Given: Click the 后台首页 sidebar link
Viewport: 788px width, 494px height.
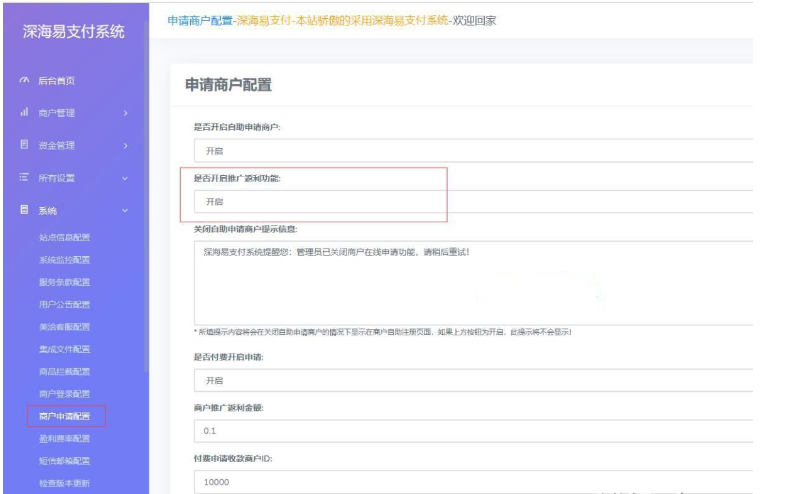Looking at the screenshot, I should [x=56, y=80].
